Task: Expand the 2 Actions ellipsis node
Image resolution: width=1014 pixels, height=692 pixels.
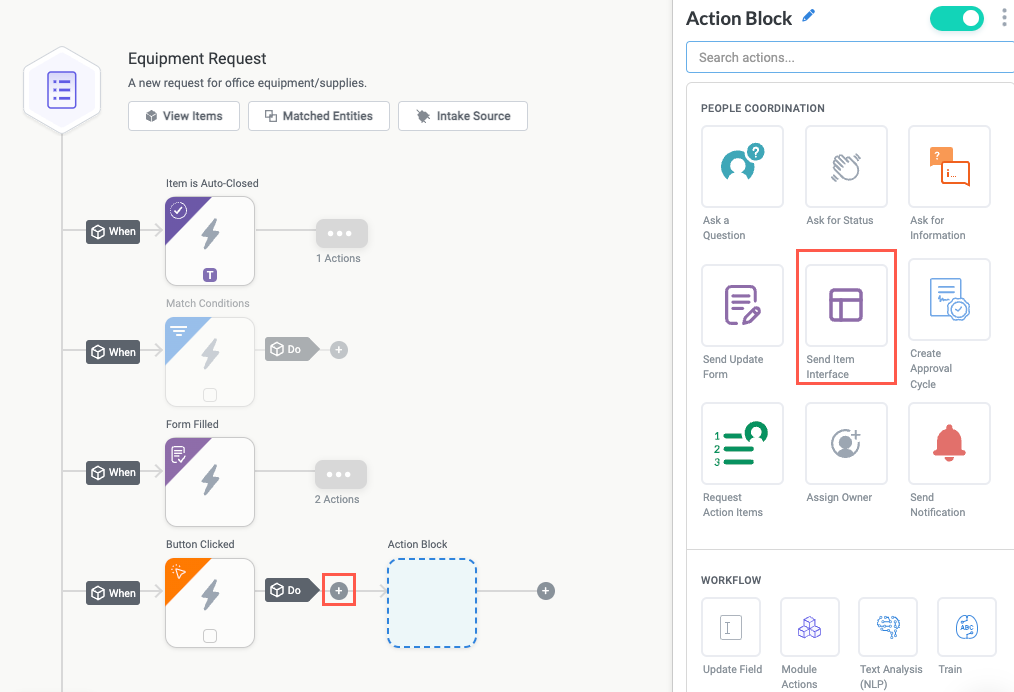Action: click(x=340, y=474)
